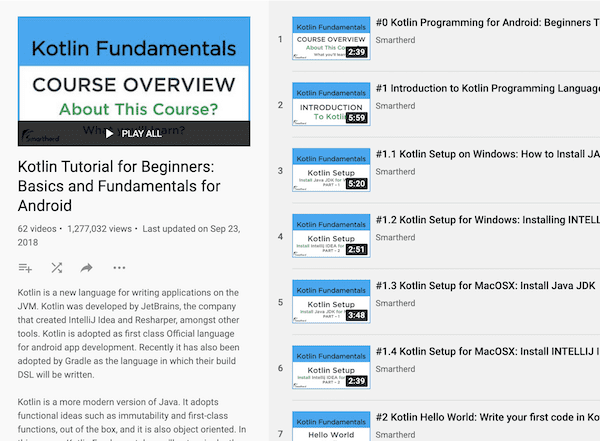Click the Save playlist icon
Viewport: 600px width, 441px height.
(x=26, y=268)
